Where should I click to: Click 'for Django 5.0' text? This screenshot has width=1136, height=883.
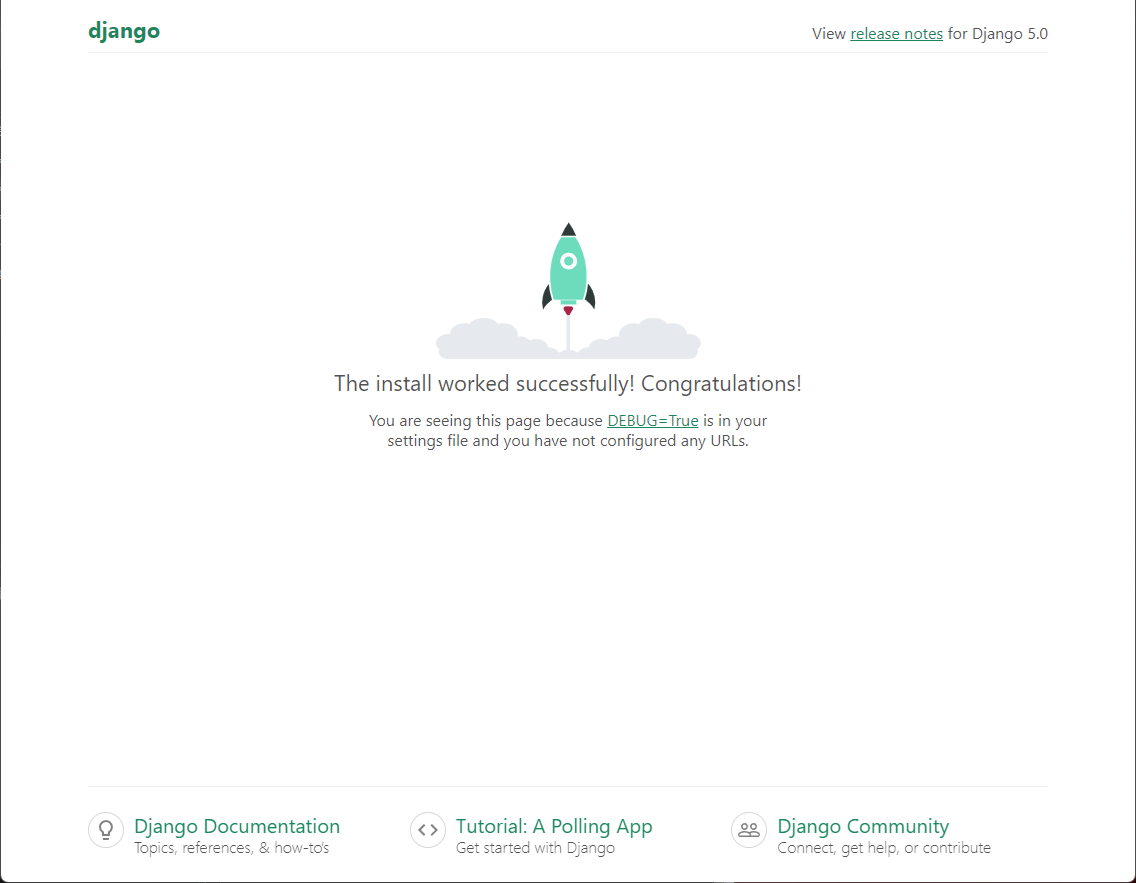(998, 34)
